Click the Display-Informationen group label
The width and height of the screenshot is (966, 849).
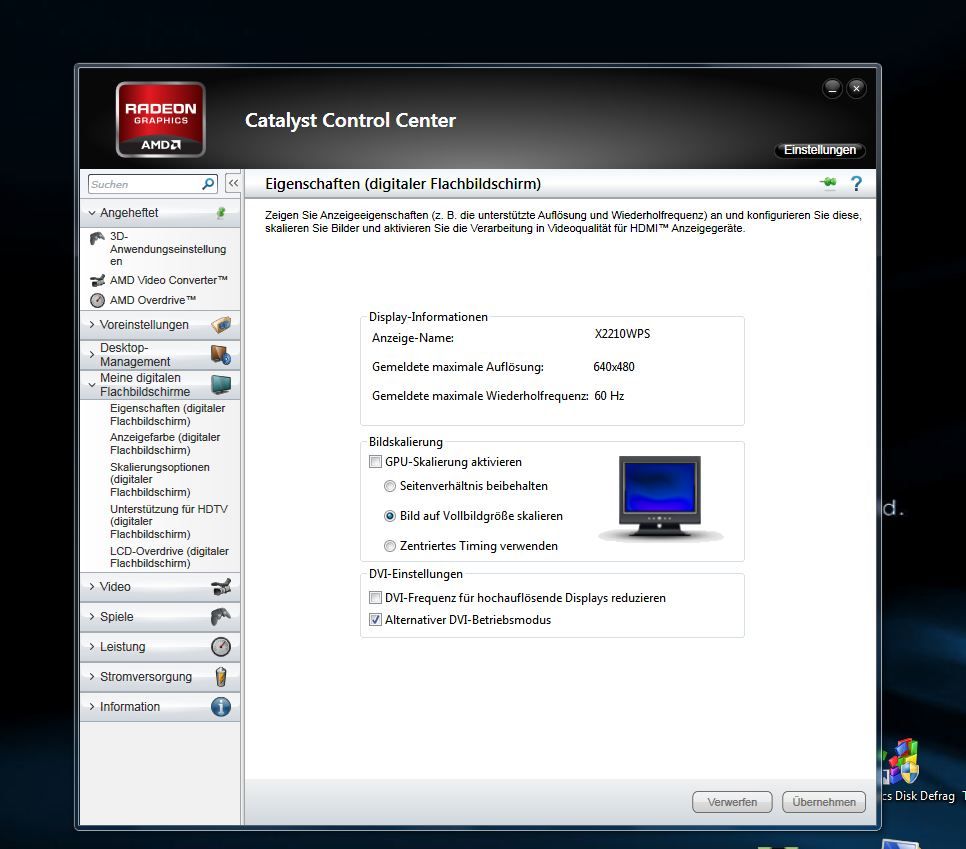tap(428, 317)
